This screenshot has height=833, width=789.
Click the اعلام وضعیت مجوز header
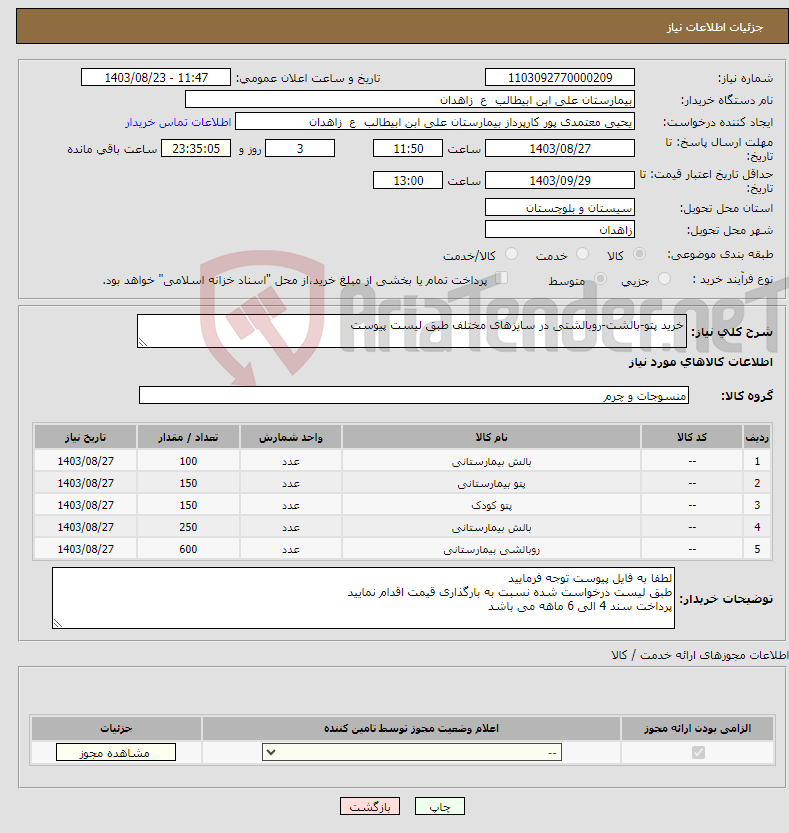click(x=411, y=728)
